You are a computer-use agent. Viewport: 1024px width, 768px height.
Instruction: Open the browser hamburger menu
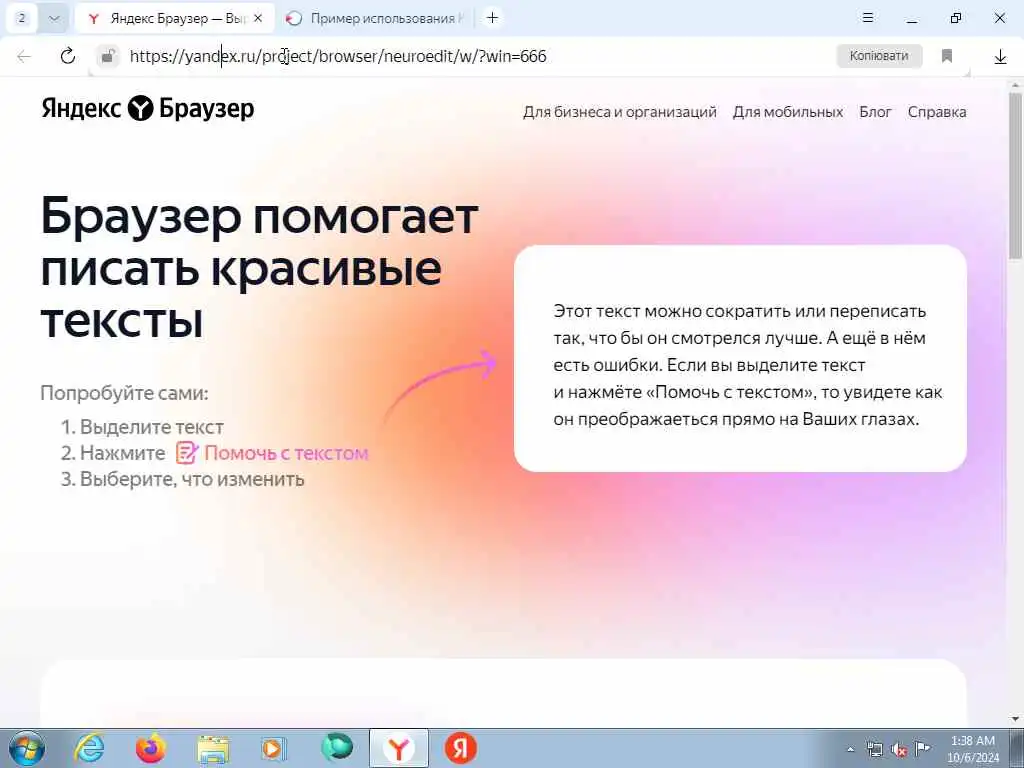868,18
